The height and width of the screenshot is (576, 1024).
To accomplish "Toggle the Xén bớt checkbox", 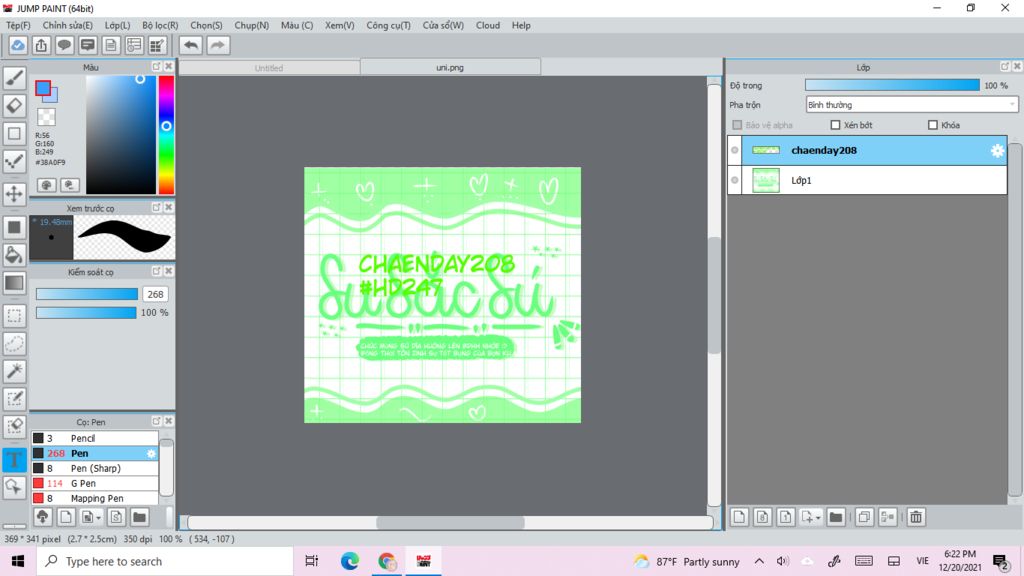I will [835, 125].
